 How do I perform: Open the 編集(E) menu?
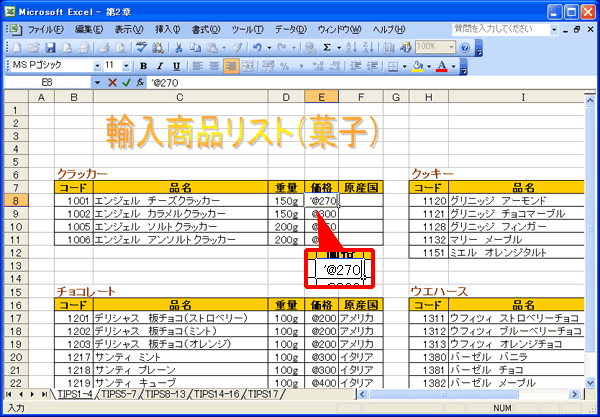pos(89,29)
